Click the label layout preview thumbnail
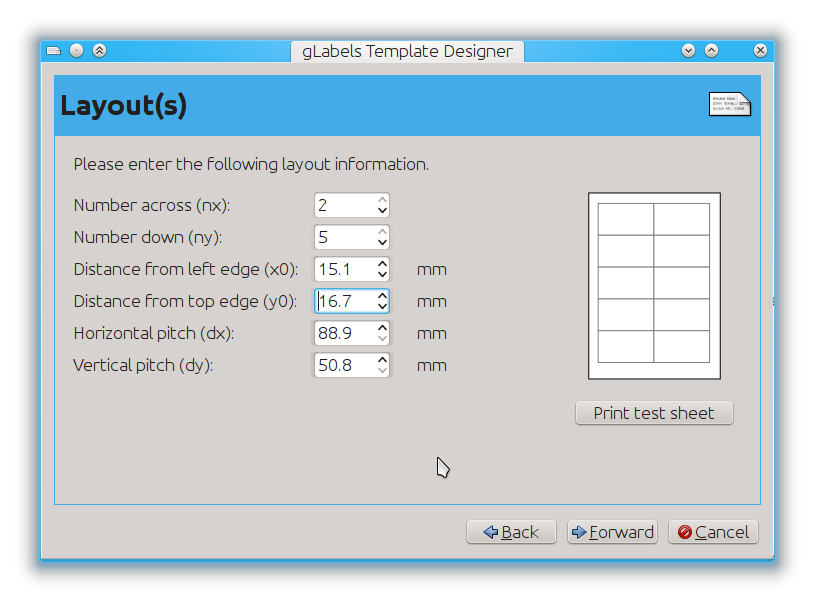This screenshot has height=602, width=815. pos(654,285)
